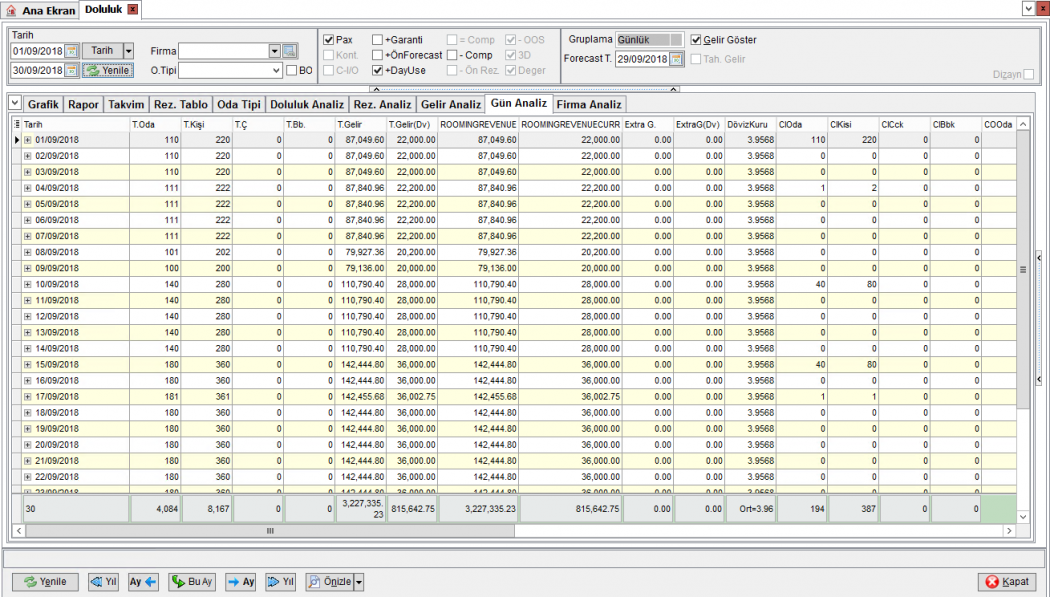Screen dimensions: 1050x597
Task: Sort by T.Gelir column header
Action: click(361, 124)
